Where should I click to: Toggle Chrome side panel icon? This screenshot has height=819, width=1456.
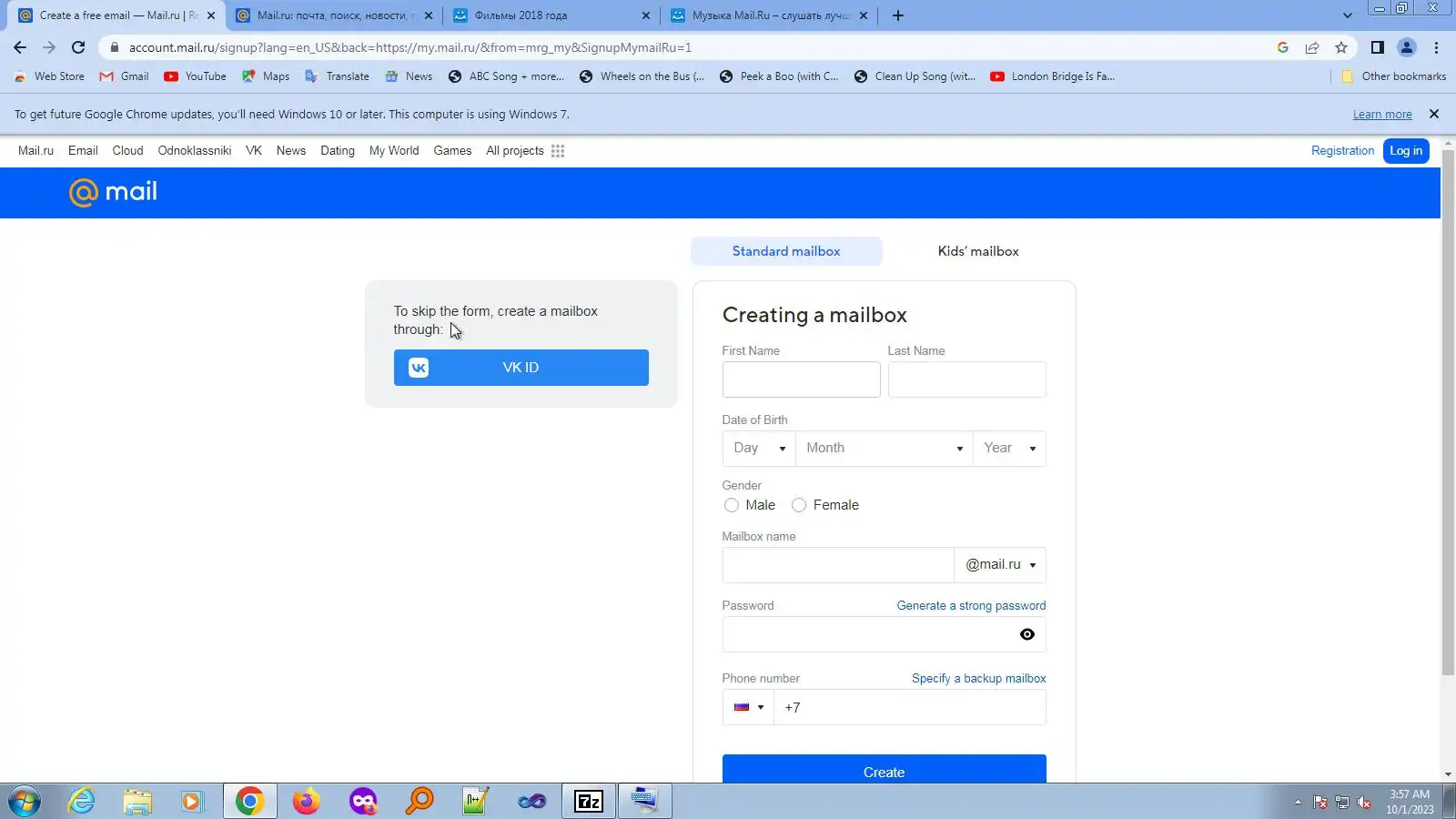pos(1378,47)
